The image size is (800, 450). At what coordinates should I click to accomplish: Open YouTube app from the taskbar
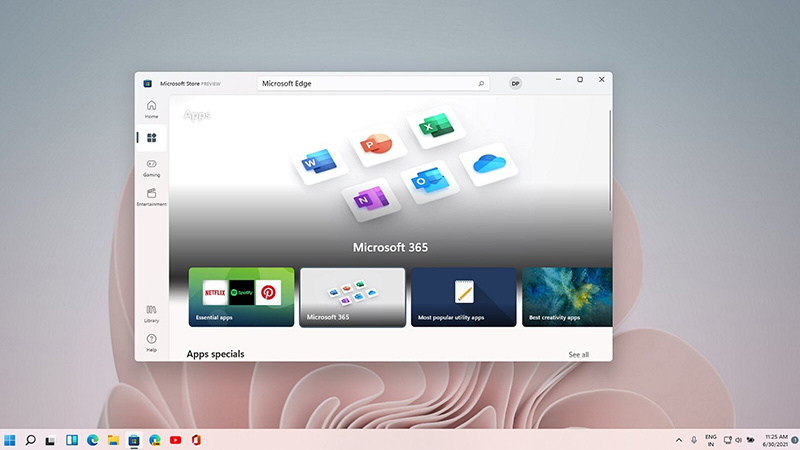[x=176, y=440]
